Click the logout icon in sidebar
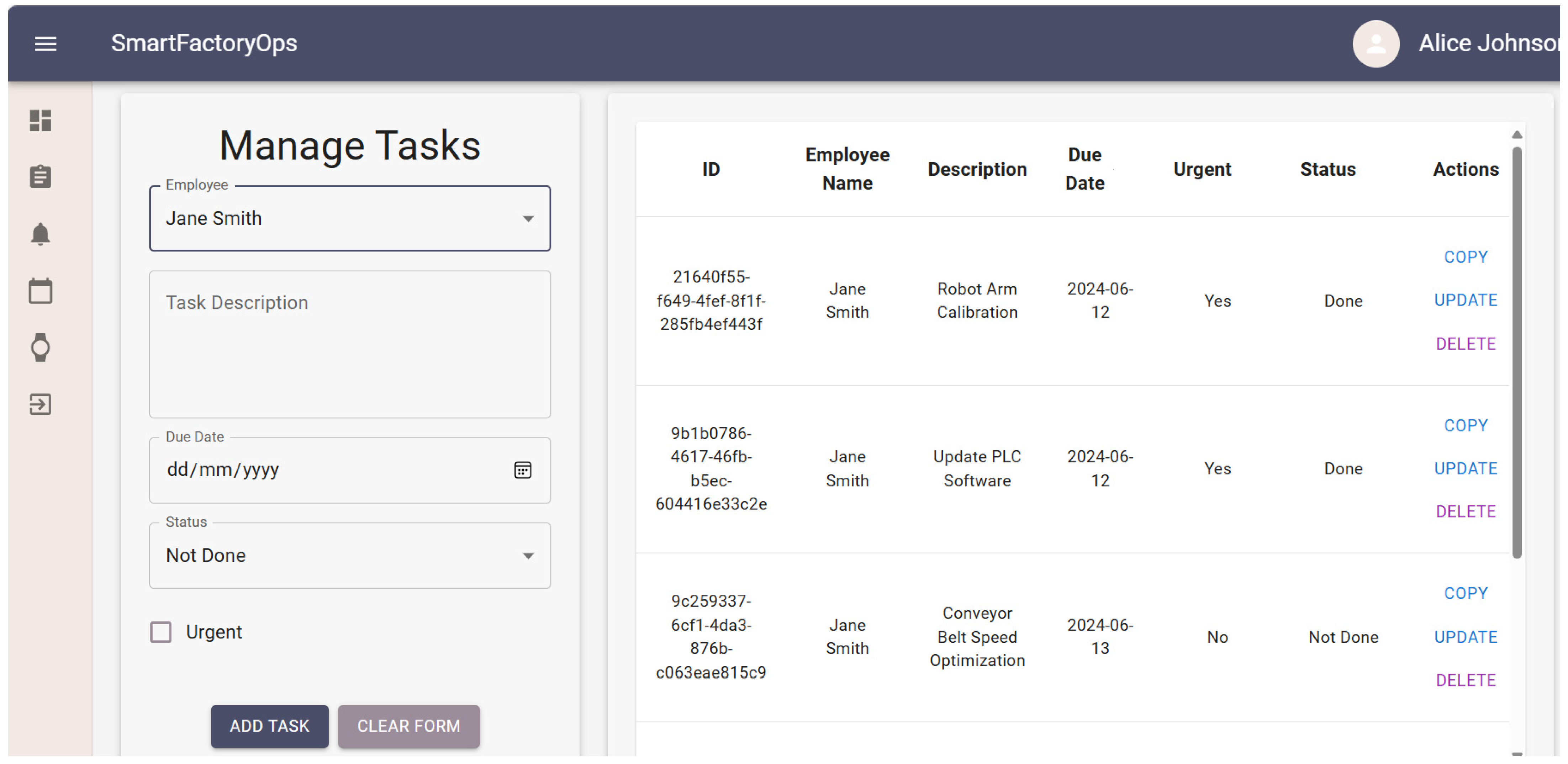 [41, 404]
